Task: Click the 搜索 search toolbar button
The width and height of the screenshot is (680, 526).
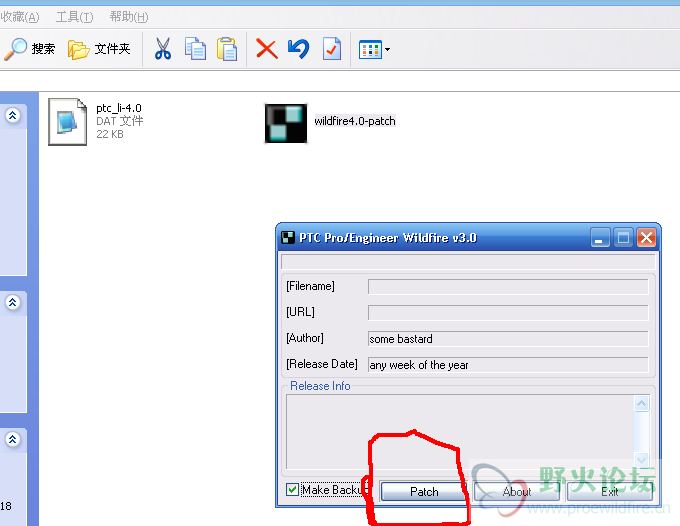Action: point(29,49)
